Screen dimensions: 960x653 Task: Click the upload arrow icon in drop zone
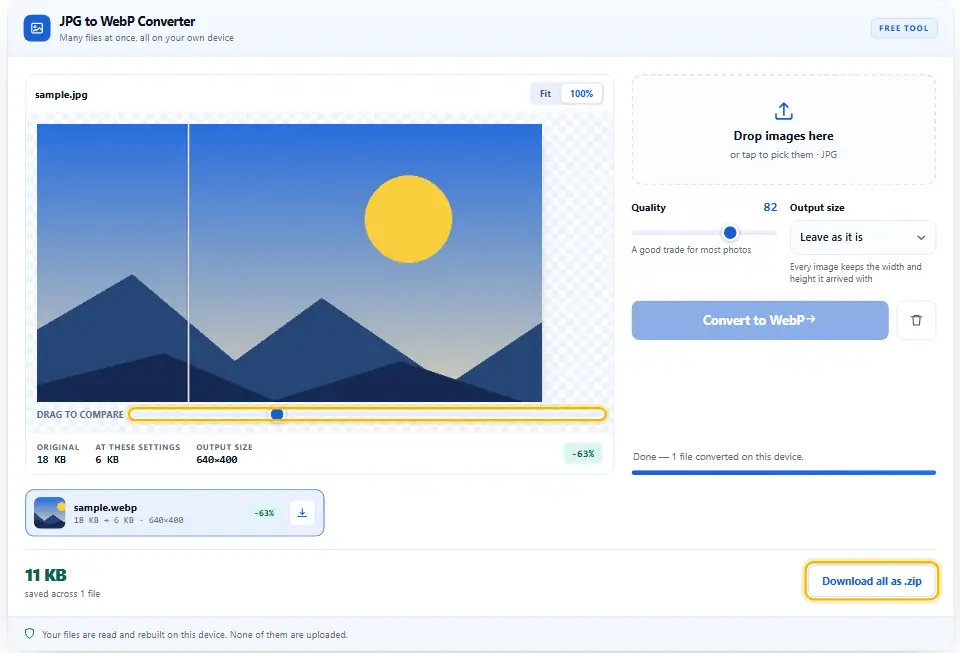[x=783, y=111]
